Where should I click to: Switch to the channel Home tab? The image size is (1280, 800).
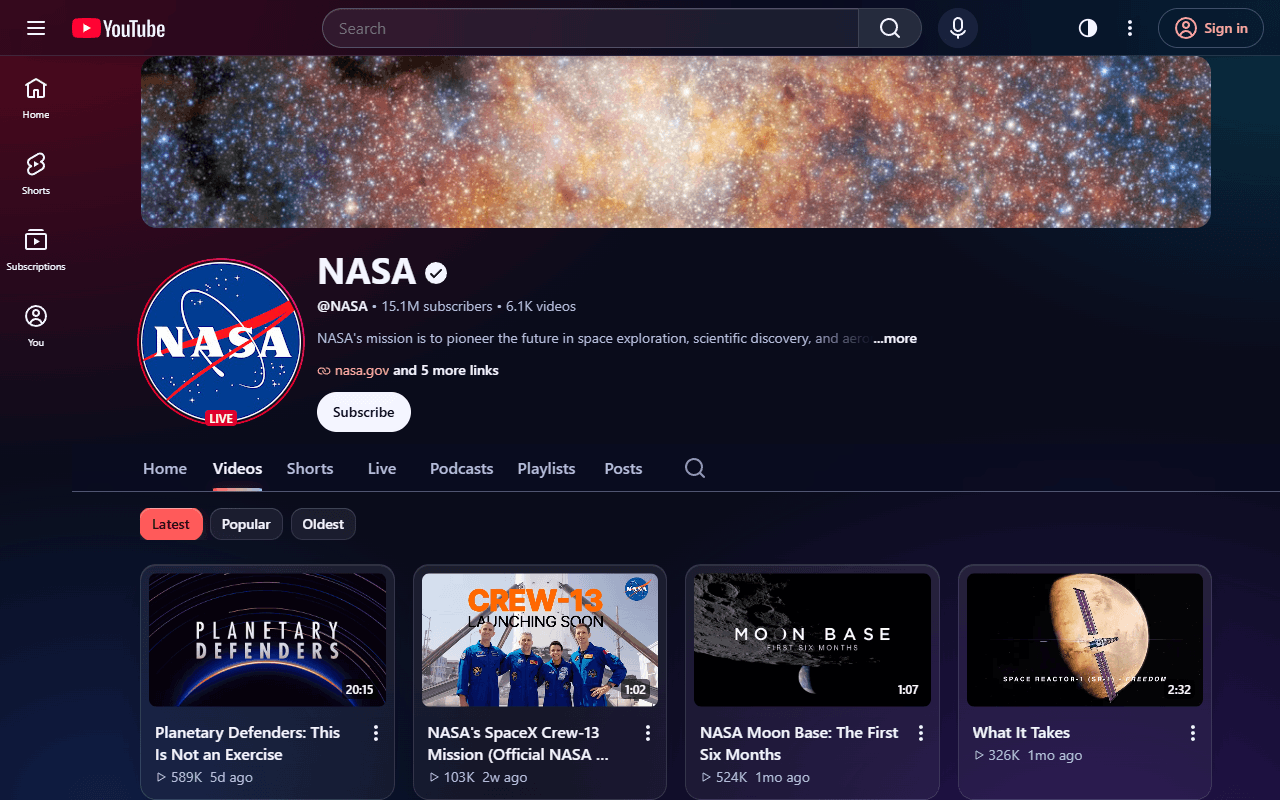[x=165, y=468]
